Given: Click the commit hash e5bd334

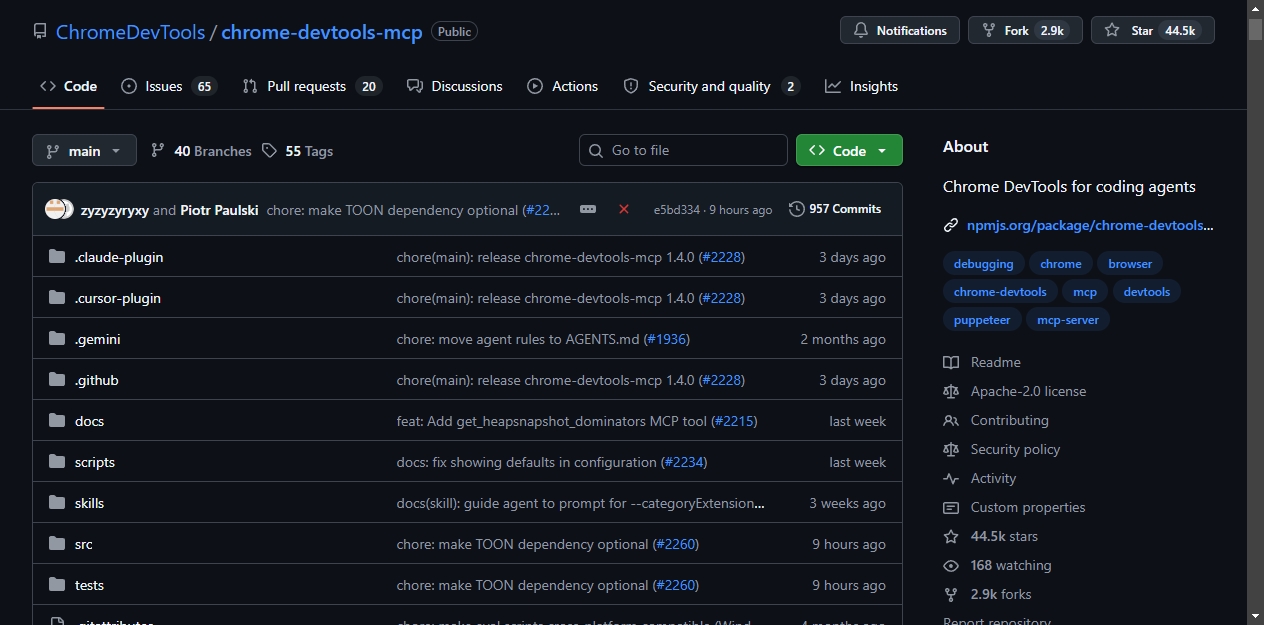Looking at the screenshot, I should (x=677, y=210).
